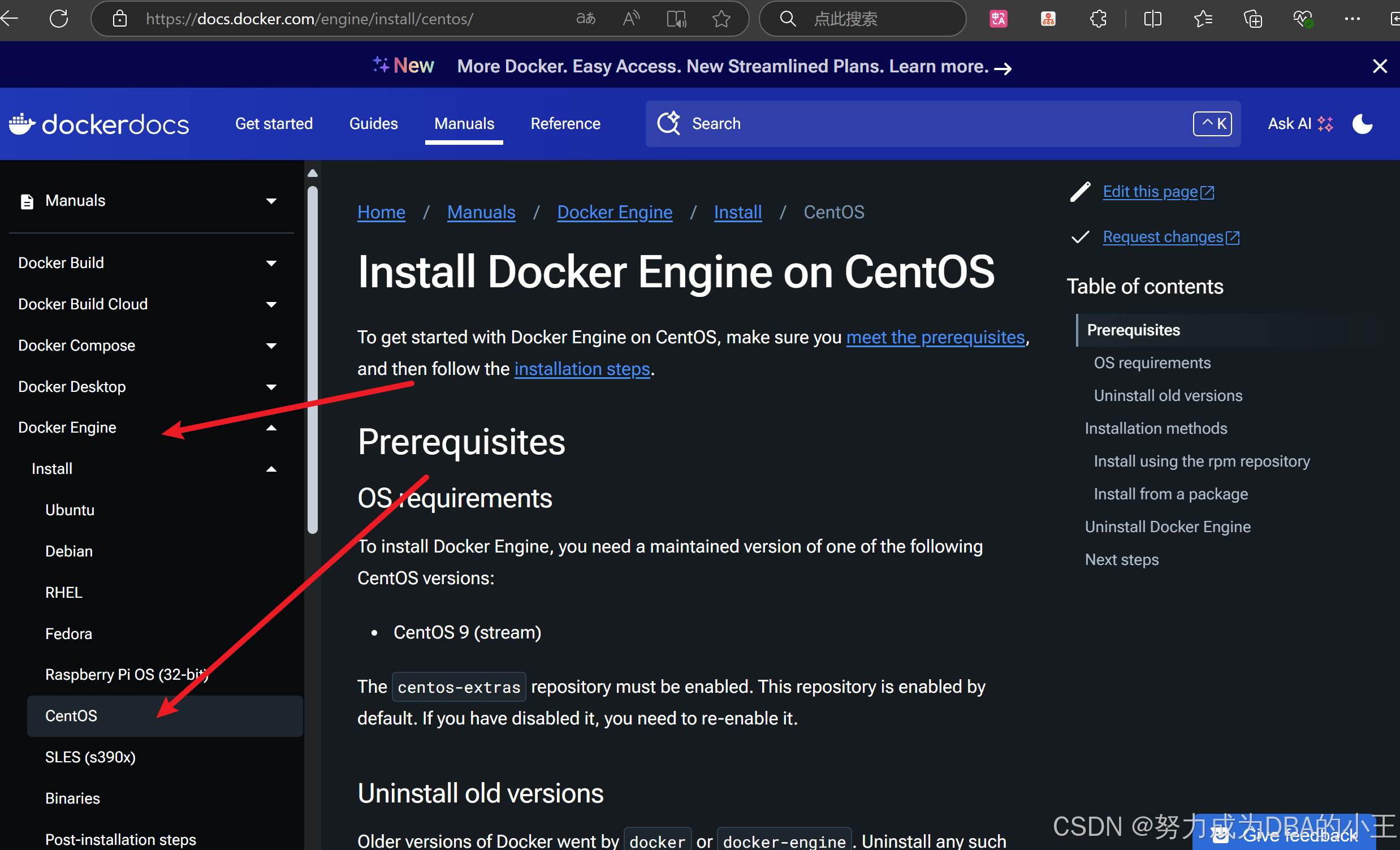
Task: Dismiss the New plans announcement banner
Action: pos(1380,67)
